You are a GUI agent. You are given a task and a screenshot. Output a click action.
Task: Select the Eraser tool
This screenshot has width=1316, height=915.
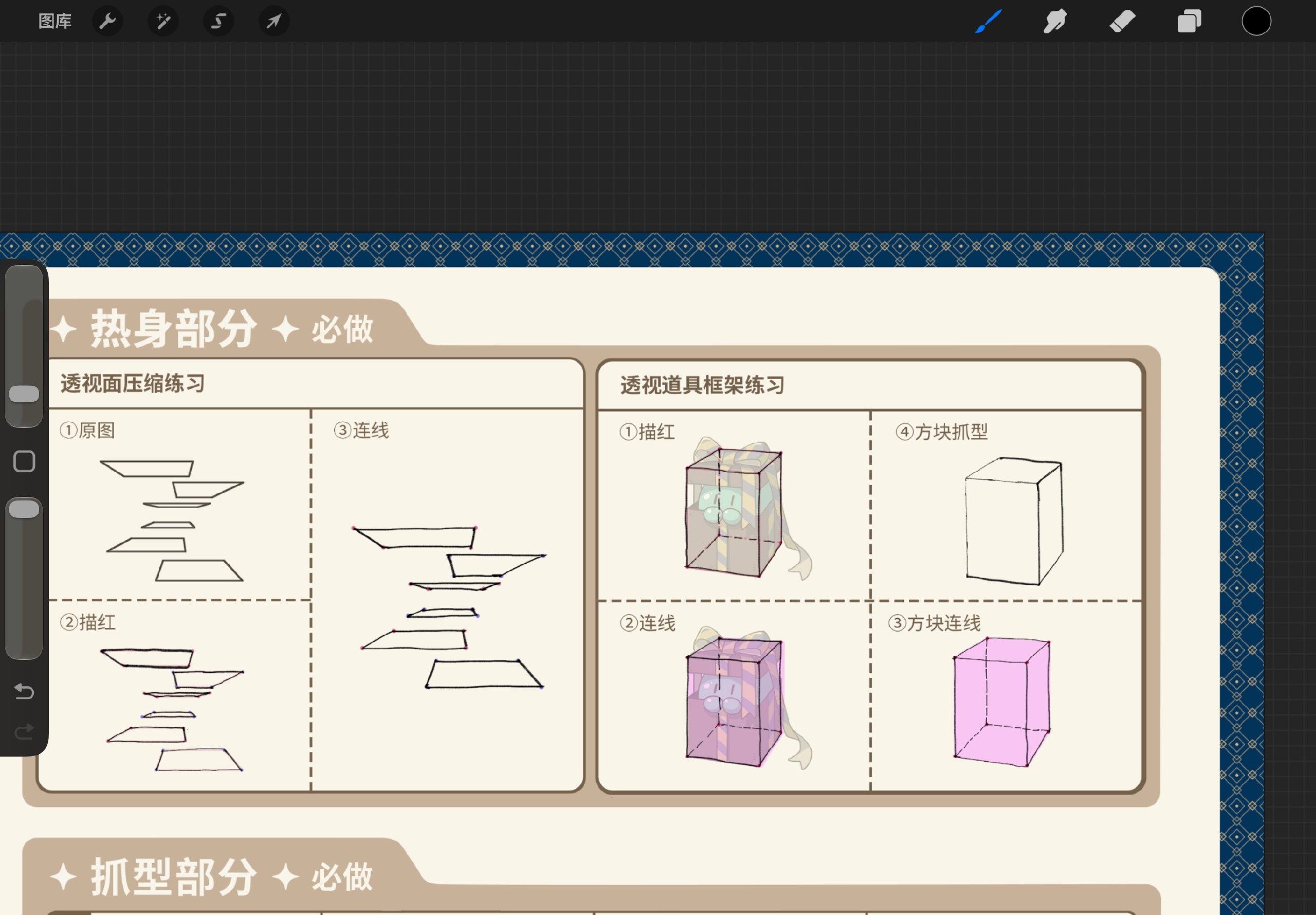1122,21
